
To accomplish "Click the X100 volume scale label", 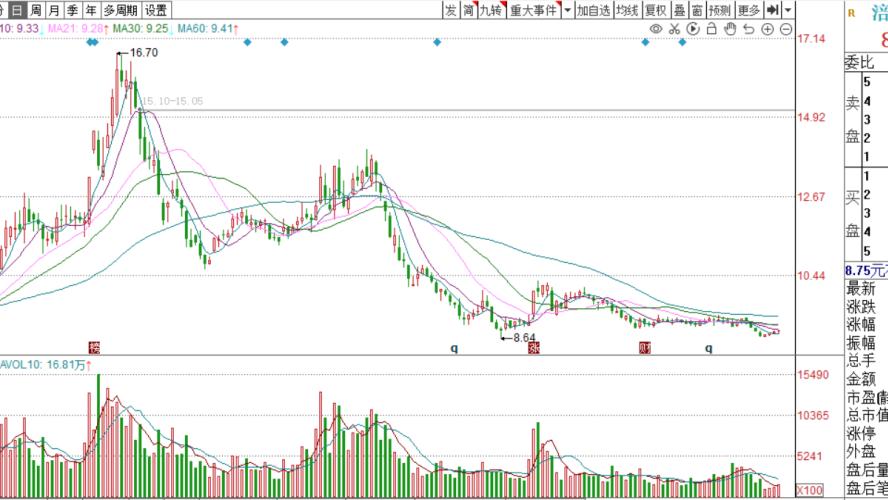I will [x=810, y=490].
